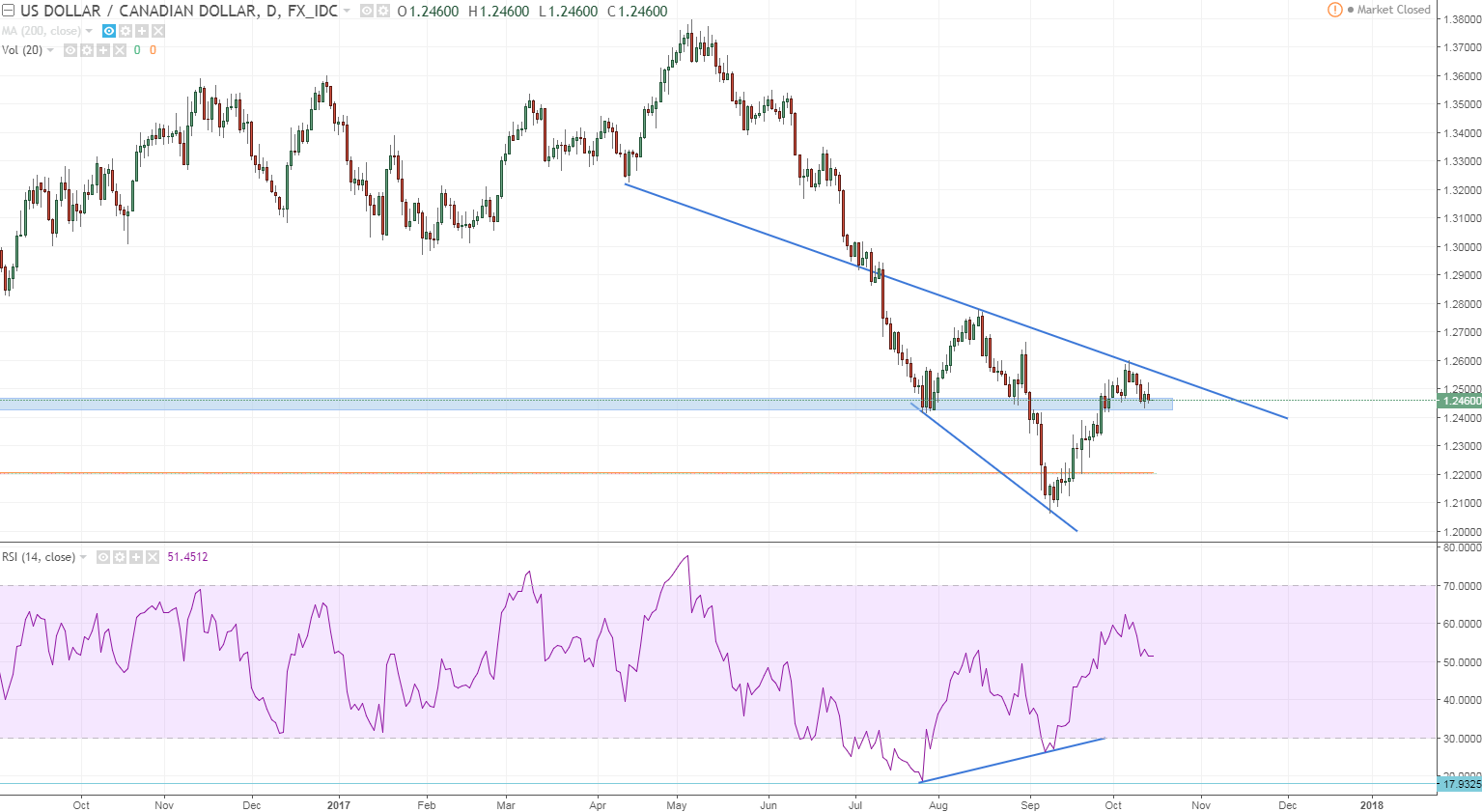
Task: Click the 70.0000 level on RSI axis
Action: click(1462, 586)
